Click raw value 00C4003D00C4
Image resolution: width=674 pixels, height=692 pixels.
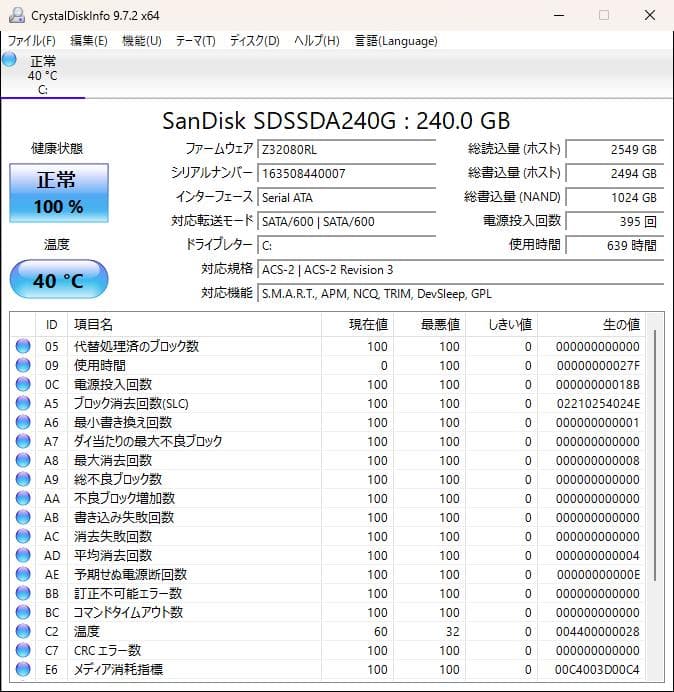597,669
